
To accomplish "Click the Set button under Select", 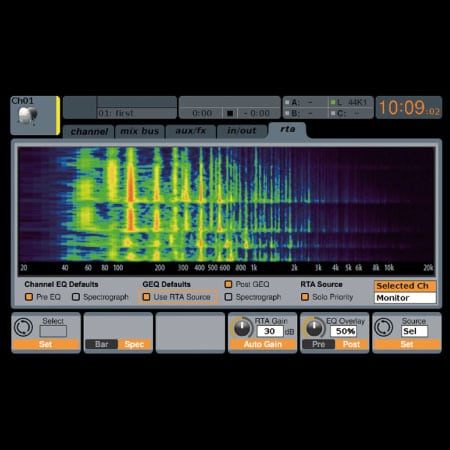I will (x=46, y=344).
